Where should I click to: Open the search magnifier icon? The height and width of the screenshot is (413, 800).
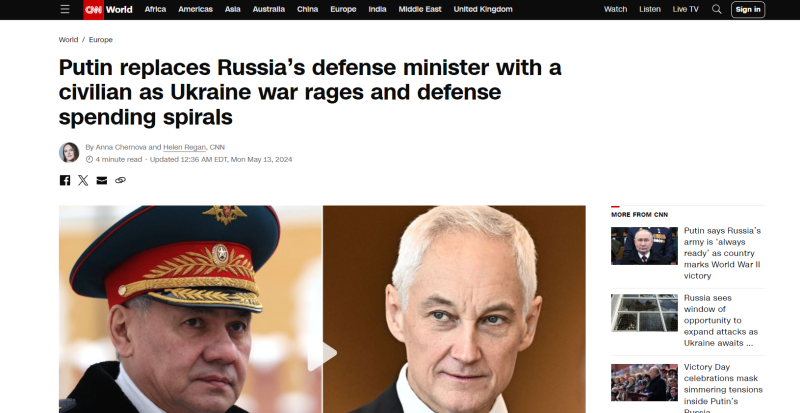717,9
